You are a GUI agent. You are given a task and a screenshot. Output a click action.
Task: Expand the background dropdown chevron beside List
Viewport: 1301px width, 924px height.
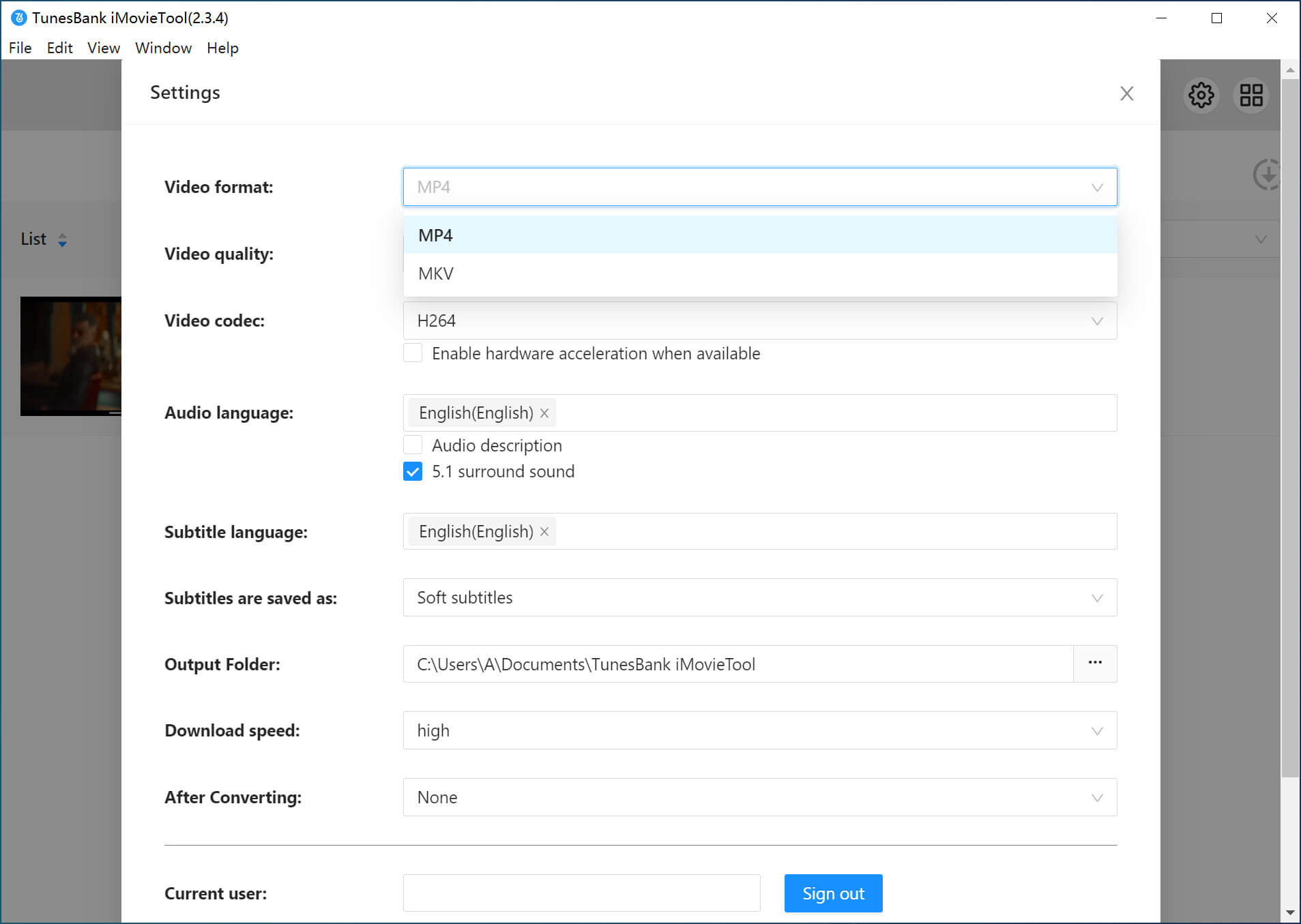[1261, 239]
